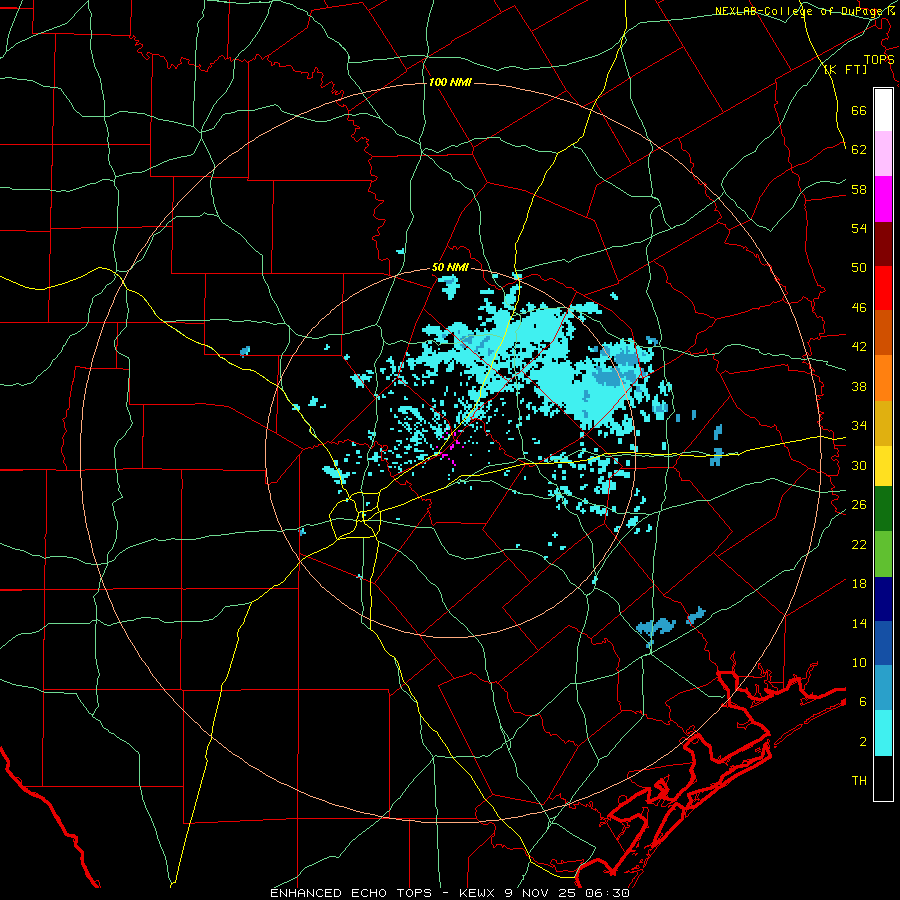Click the 'KEWX' station ID in the caption

pos(478,893)
